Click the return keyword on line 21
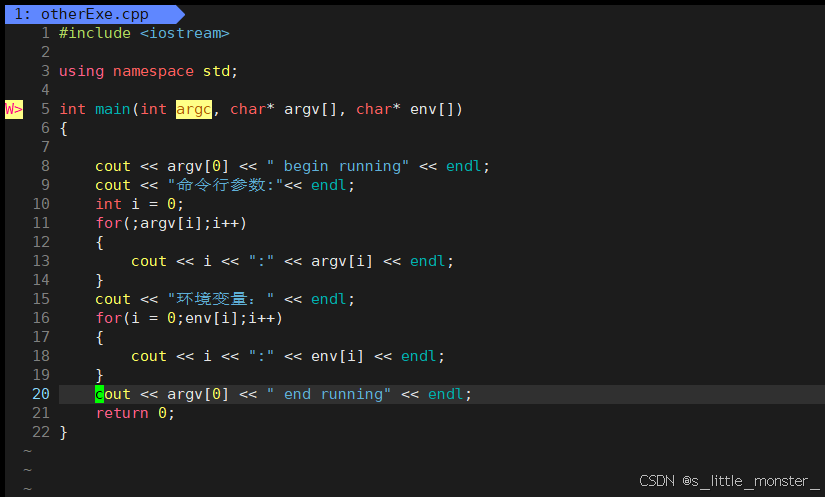This screenshot has width=825, height=497. (x=122, y=413)
